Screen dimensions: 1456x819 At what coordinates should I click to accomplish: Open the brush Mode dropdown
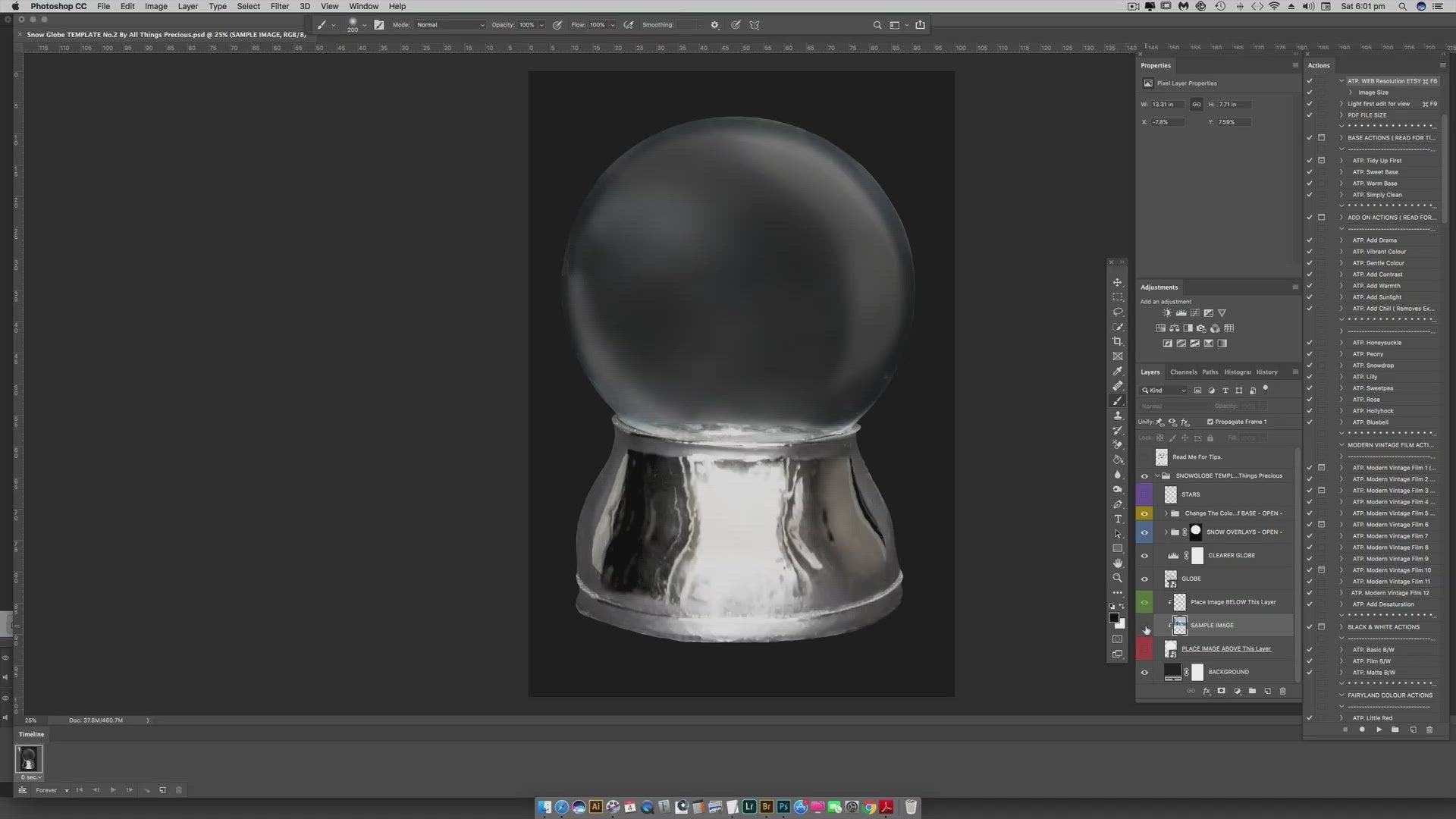pos(450,25)
